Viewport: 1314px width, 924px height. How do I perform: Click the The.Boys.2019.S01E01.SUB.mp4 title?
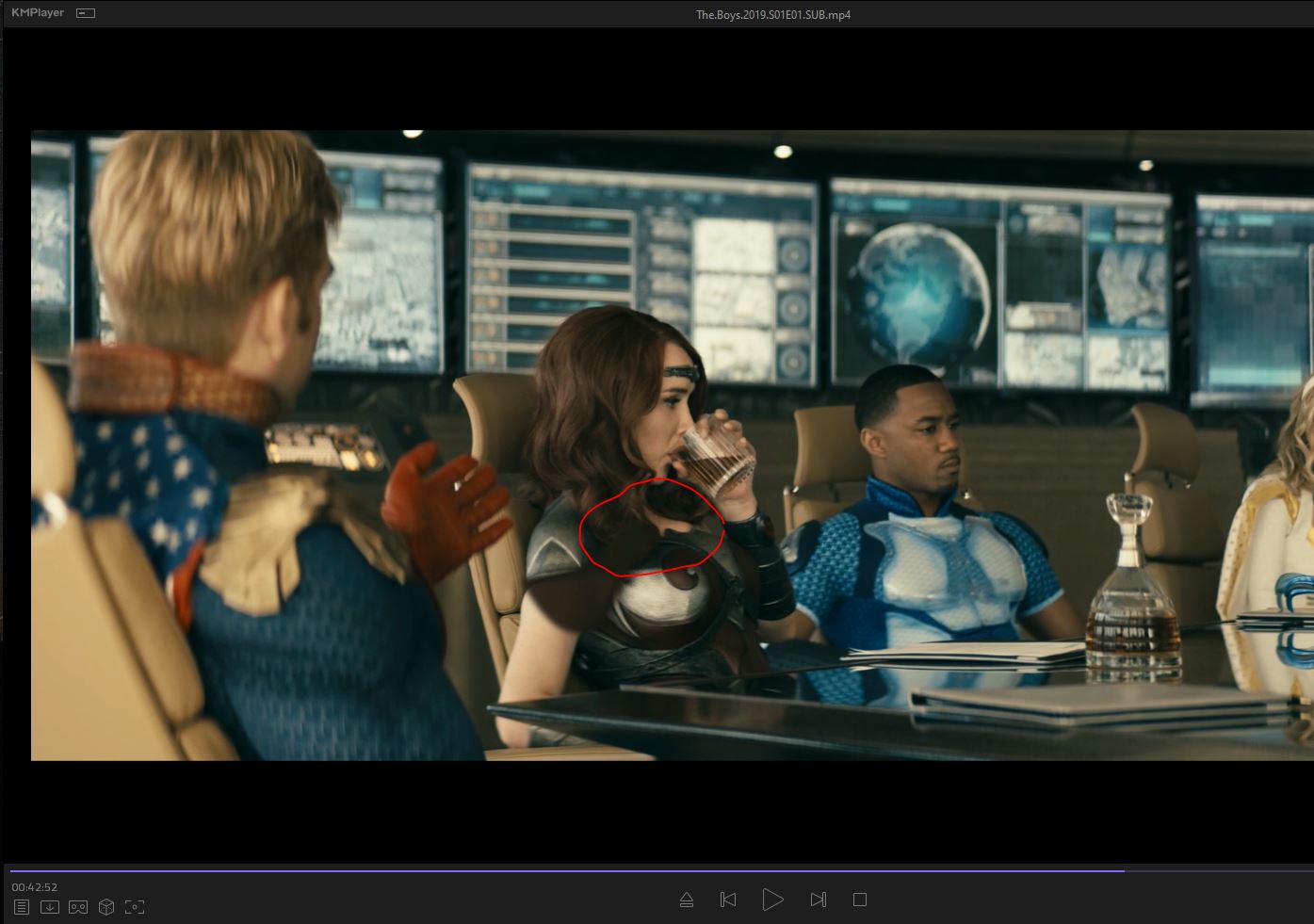772,15
